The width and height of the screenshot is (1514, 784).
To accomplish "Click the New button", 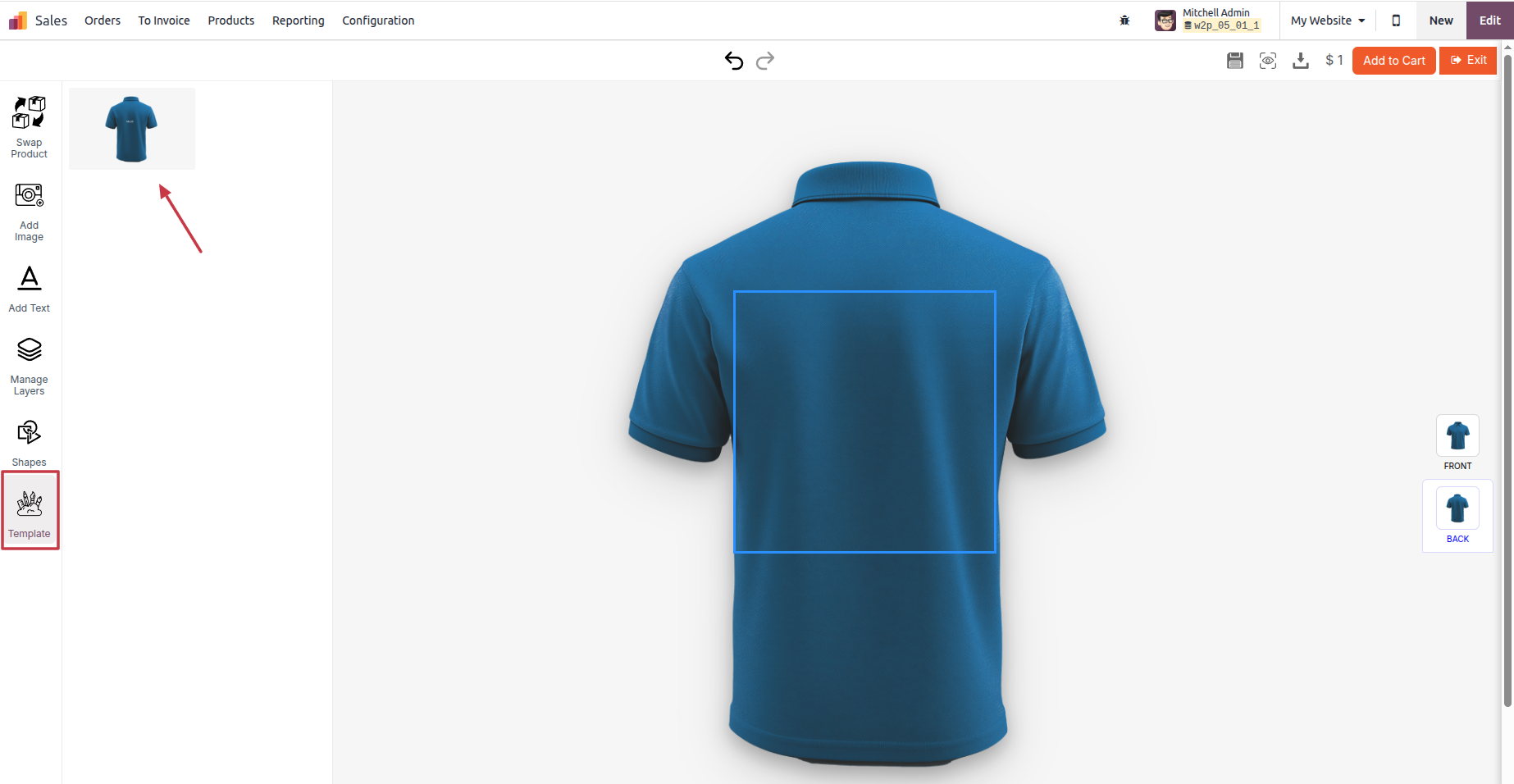I will [1441, 21].
